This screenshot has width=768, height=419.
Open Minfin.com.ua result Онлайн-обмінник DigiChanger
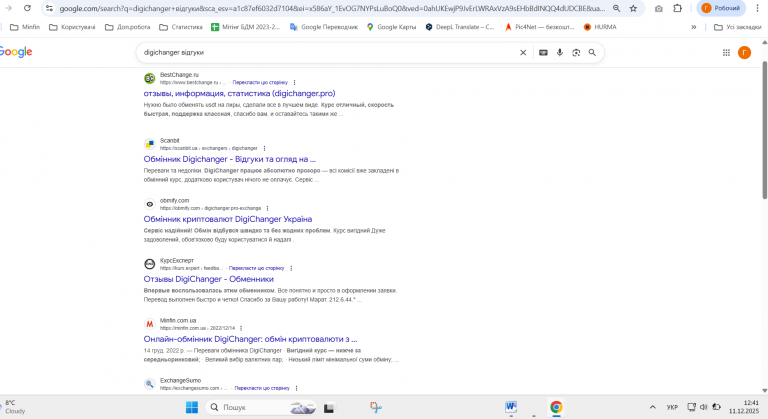coord(250,339)
